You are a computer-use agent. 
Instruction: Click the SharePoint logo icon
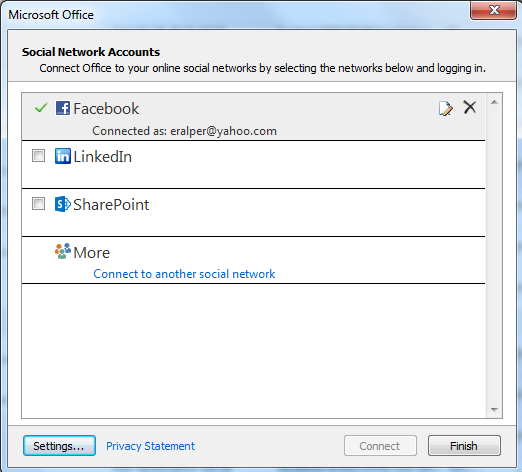click(63, 204)
